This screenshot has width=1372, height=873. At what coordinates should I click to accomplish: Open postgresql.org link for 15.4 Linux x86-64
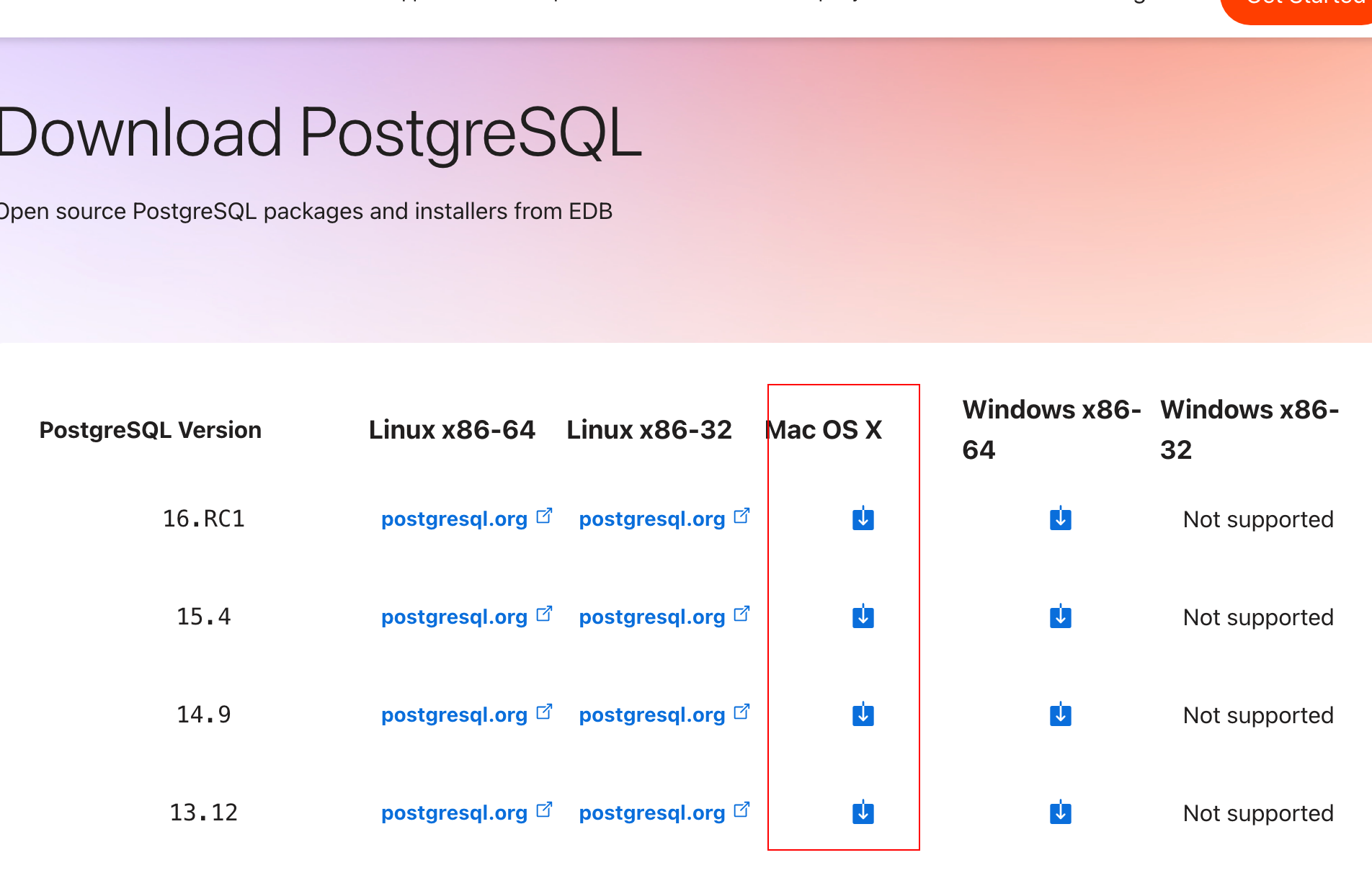click(x=455, y=617)
